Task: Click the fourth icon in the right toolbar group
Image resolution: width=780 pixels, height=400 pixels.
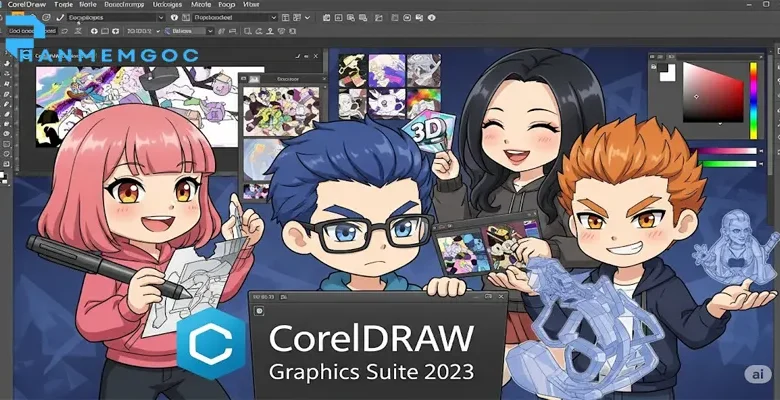Action: (x=364, y=17)
